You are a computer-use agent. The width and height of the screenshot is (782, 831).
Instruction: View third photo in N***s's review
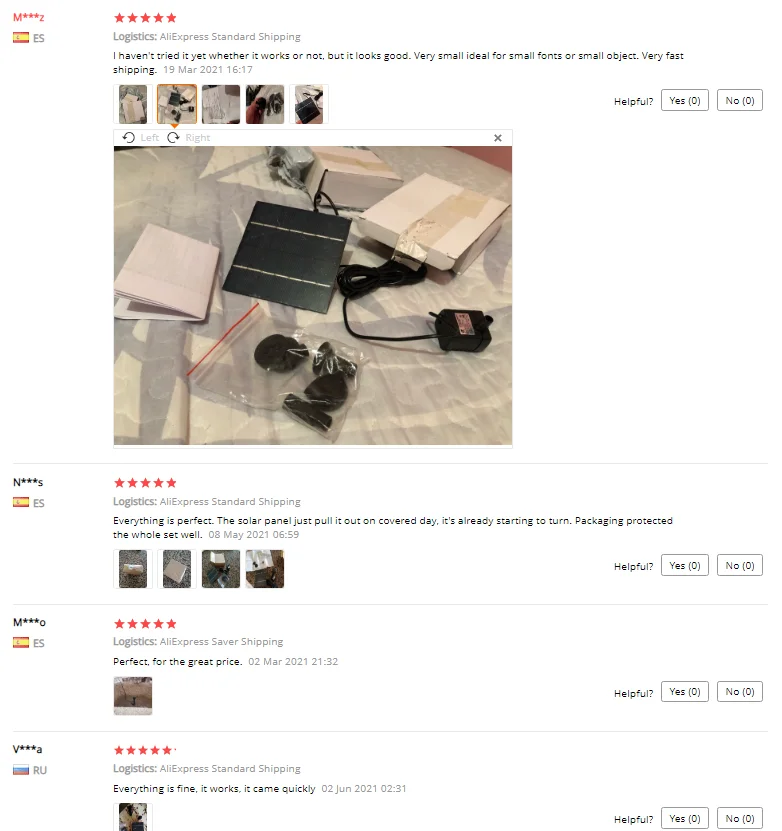point(221,569)
